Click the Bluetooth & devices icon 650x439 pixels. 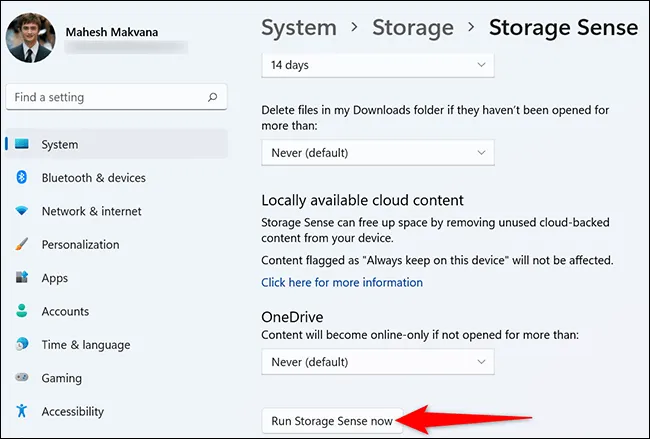point(20,178)
